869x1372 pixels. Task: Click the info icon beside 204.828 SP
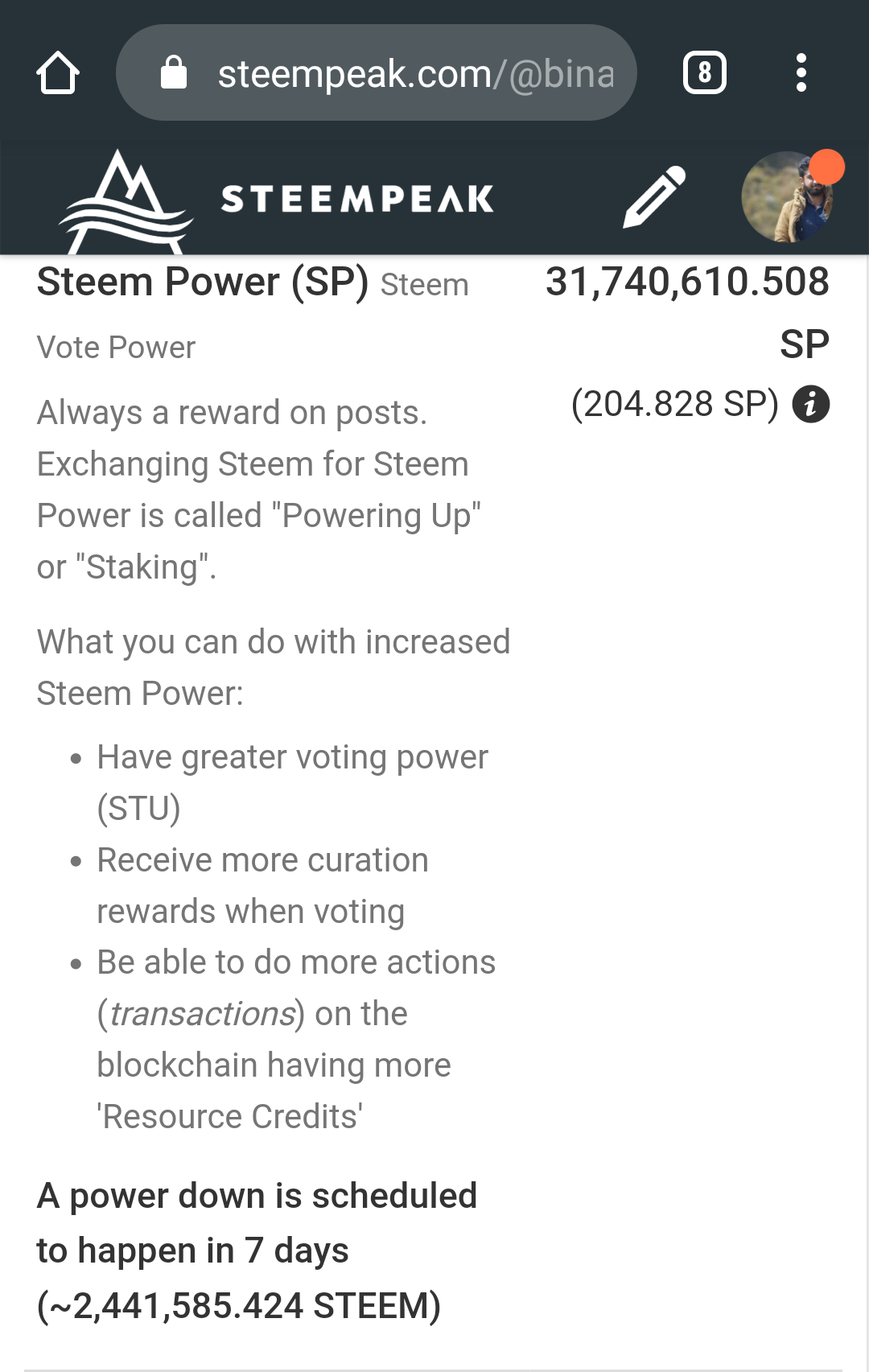tap(810, 404)
